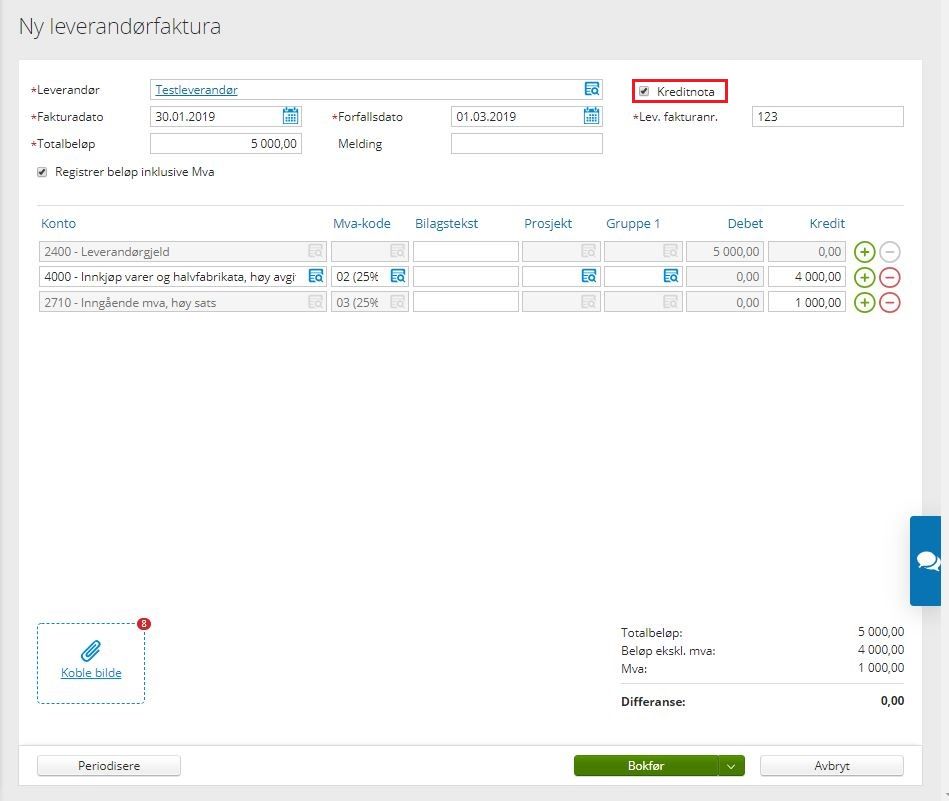
Task: Click the Lev. fakturanr. field with 123
Action: click(x=827, y=116)
